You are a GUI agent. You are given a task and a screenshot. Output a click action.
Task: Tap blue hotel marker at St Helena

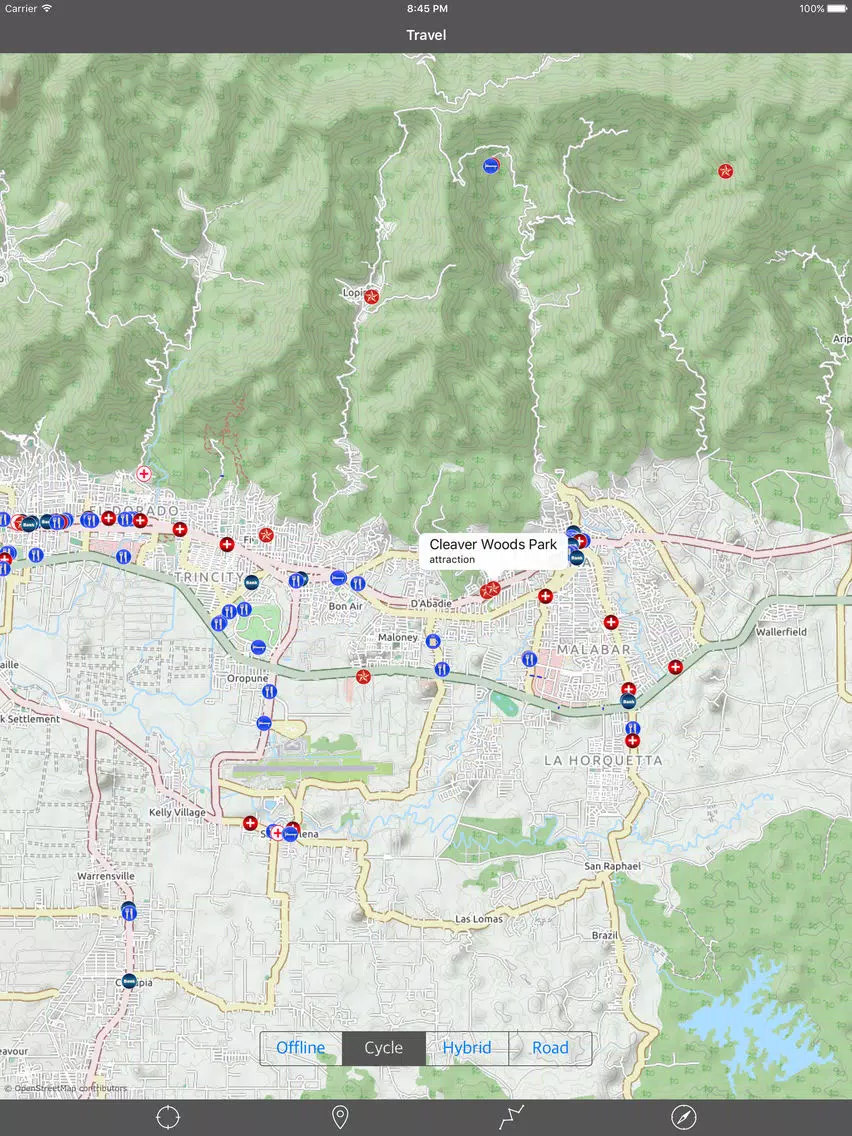coord(290,835)
